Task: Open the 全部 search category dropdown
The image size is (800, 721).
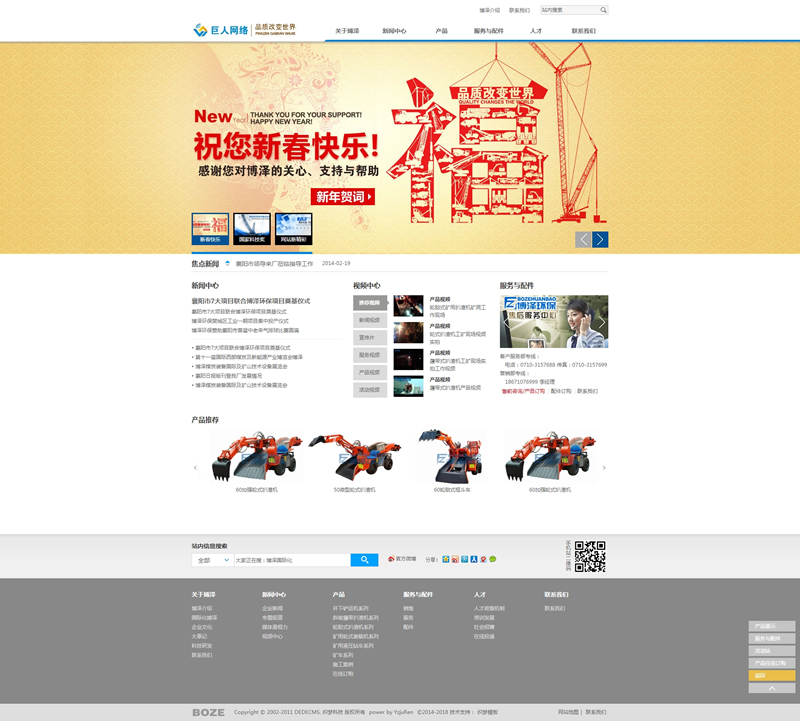Action: (x=212, y=560)
